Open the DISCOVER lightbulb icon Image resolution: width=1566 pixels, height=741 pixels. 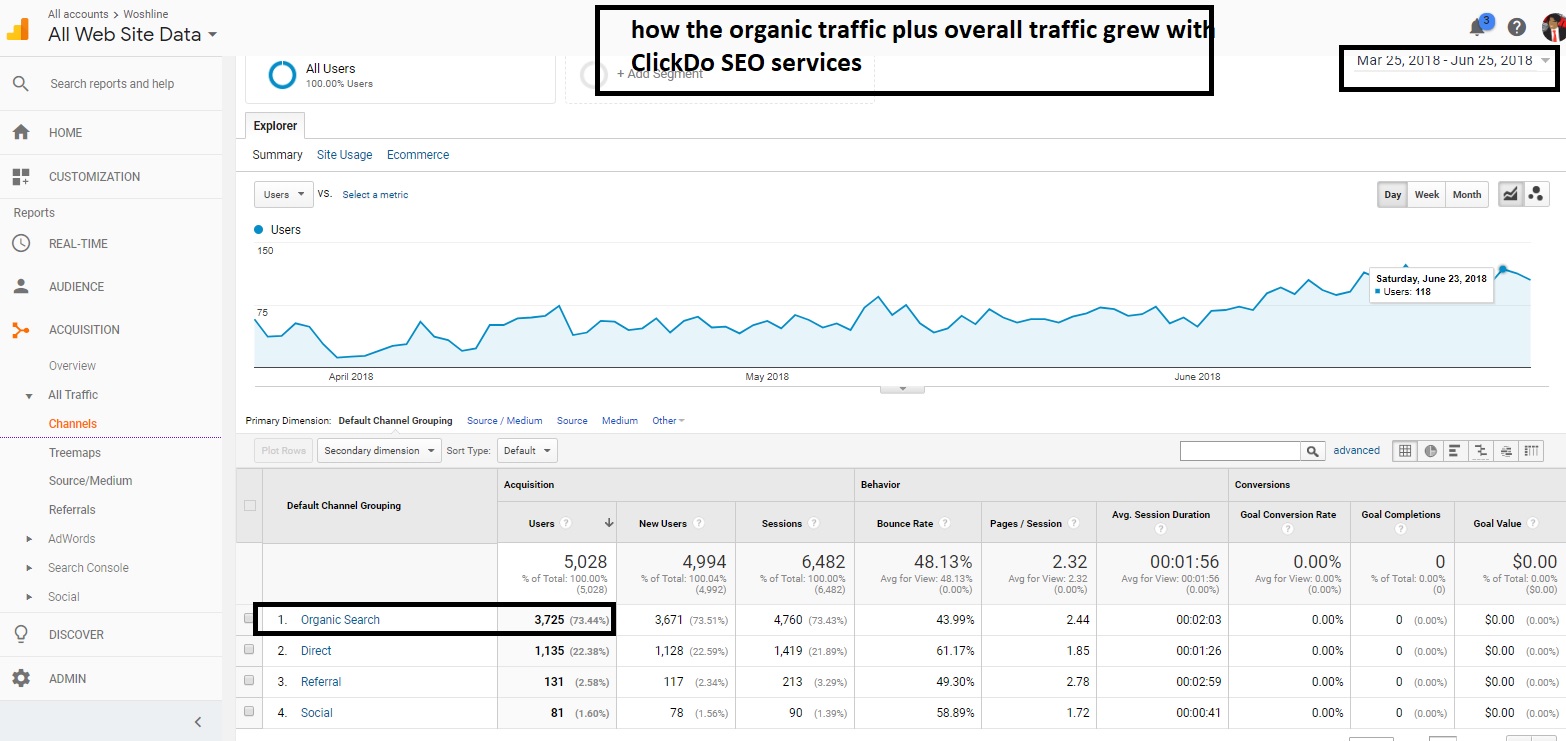21,634
